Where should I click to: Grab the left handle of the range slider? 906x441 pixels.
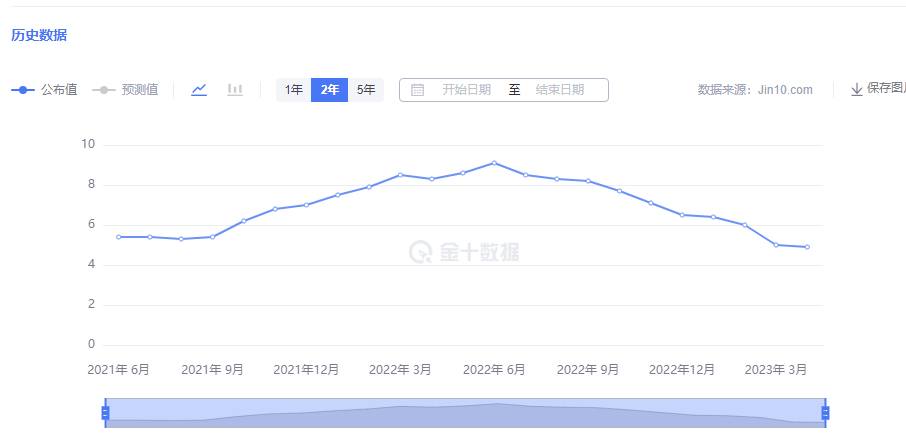point(105,413)
